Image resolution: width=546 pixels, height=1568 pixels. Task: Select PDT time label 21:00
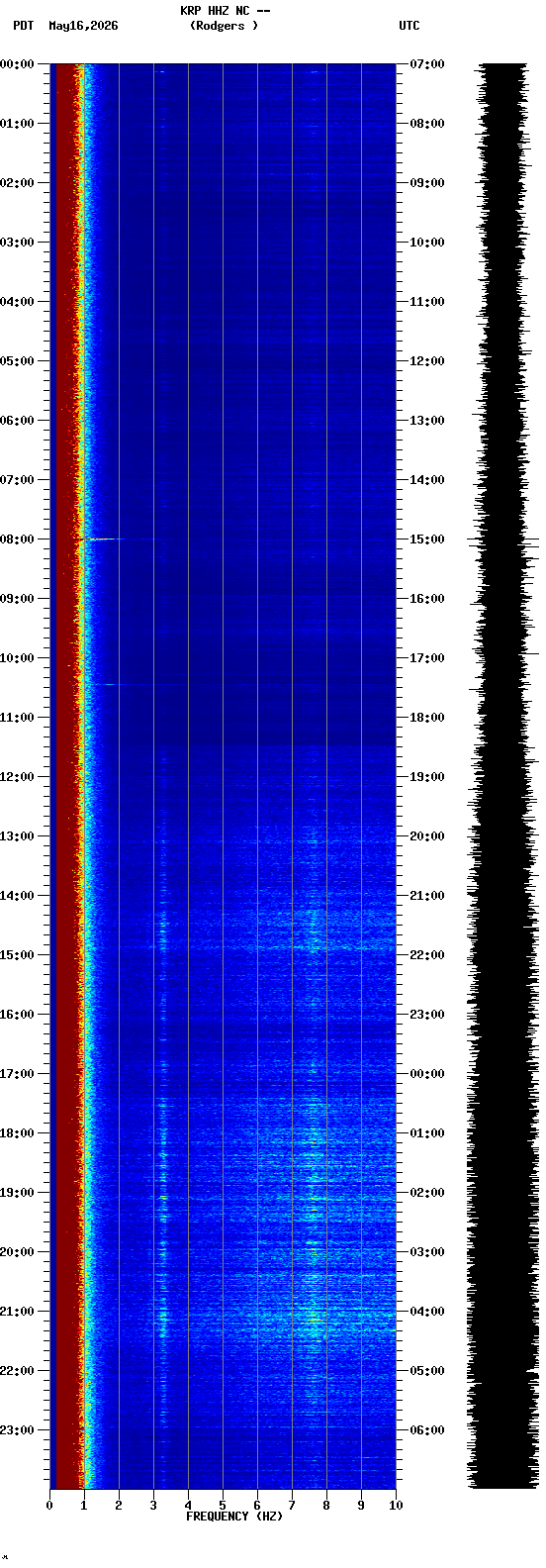point(17,1312)
